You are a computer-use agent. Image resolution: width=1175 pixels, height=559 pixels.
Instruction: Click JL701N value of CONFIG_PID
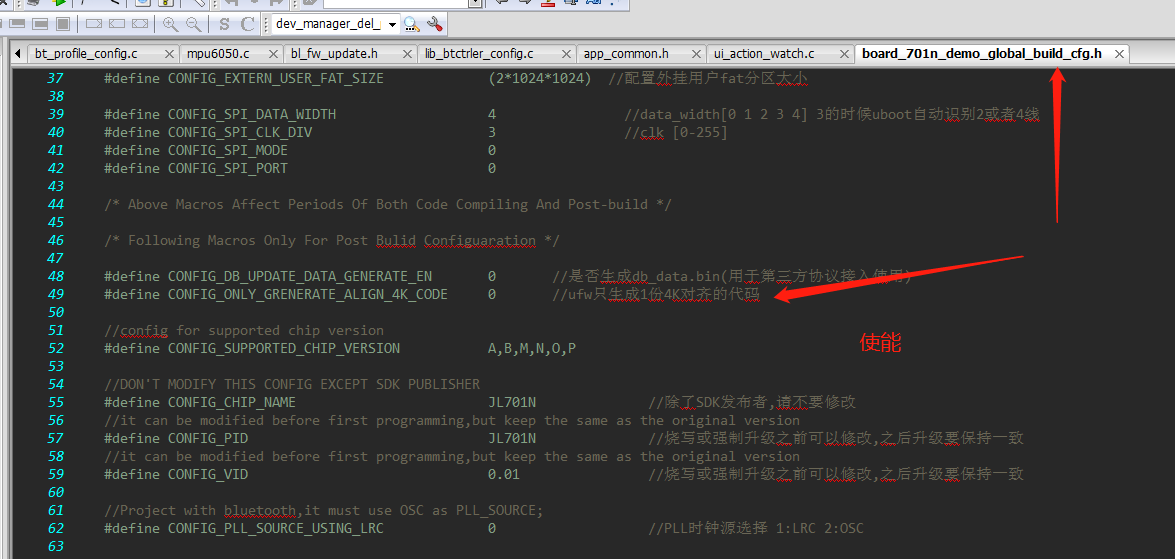512,438
